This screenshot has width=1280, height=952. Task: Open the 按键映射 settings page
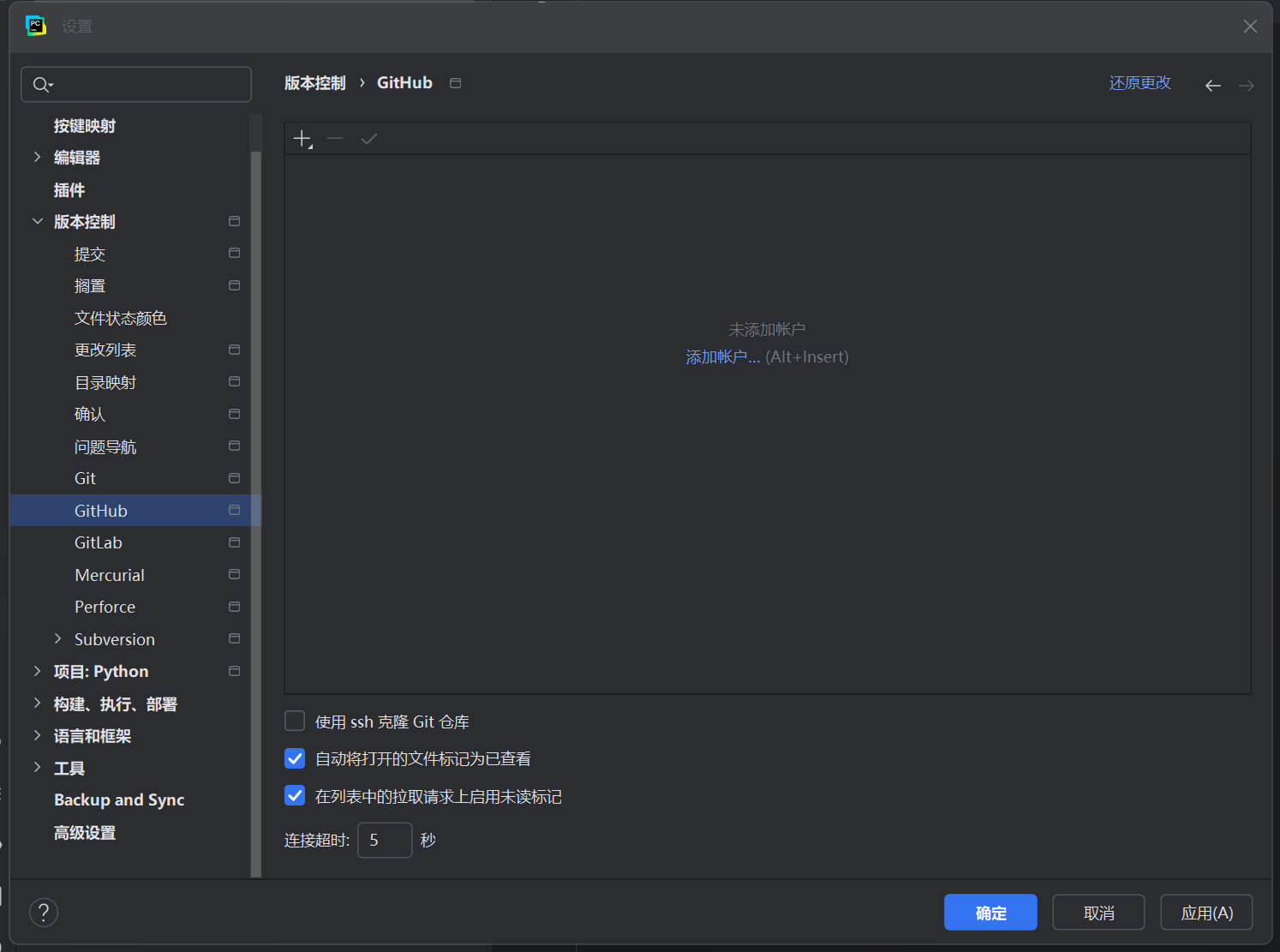[x=85, y=126]
